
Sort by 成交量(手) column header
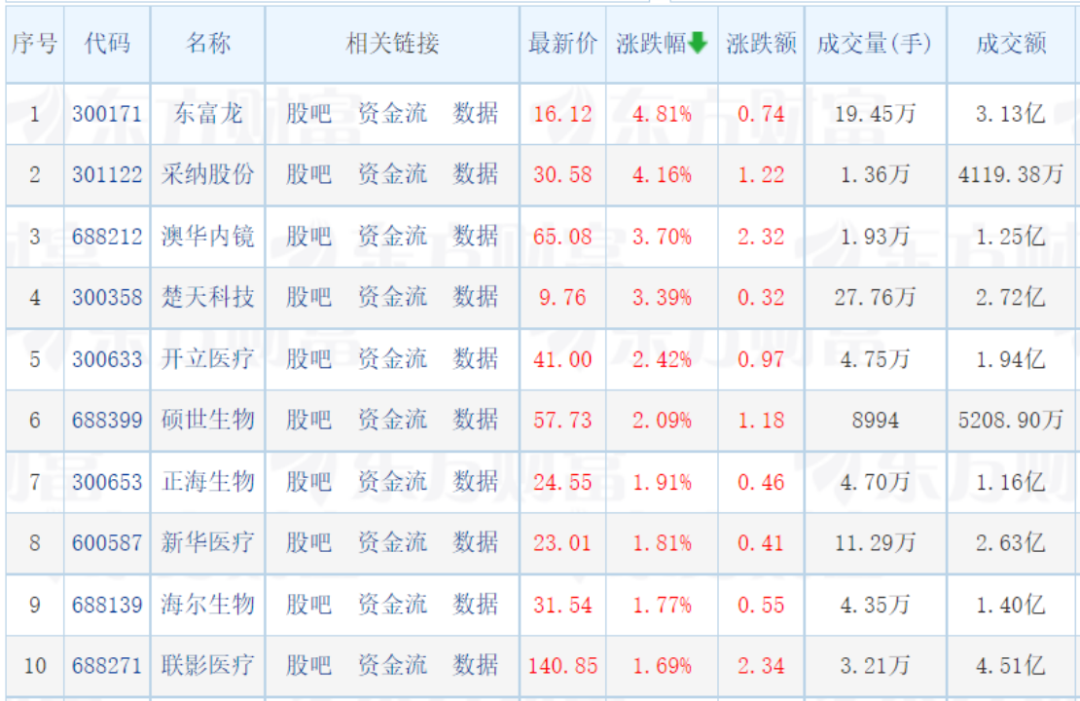click(874, 43)
